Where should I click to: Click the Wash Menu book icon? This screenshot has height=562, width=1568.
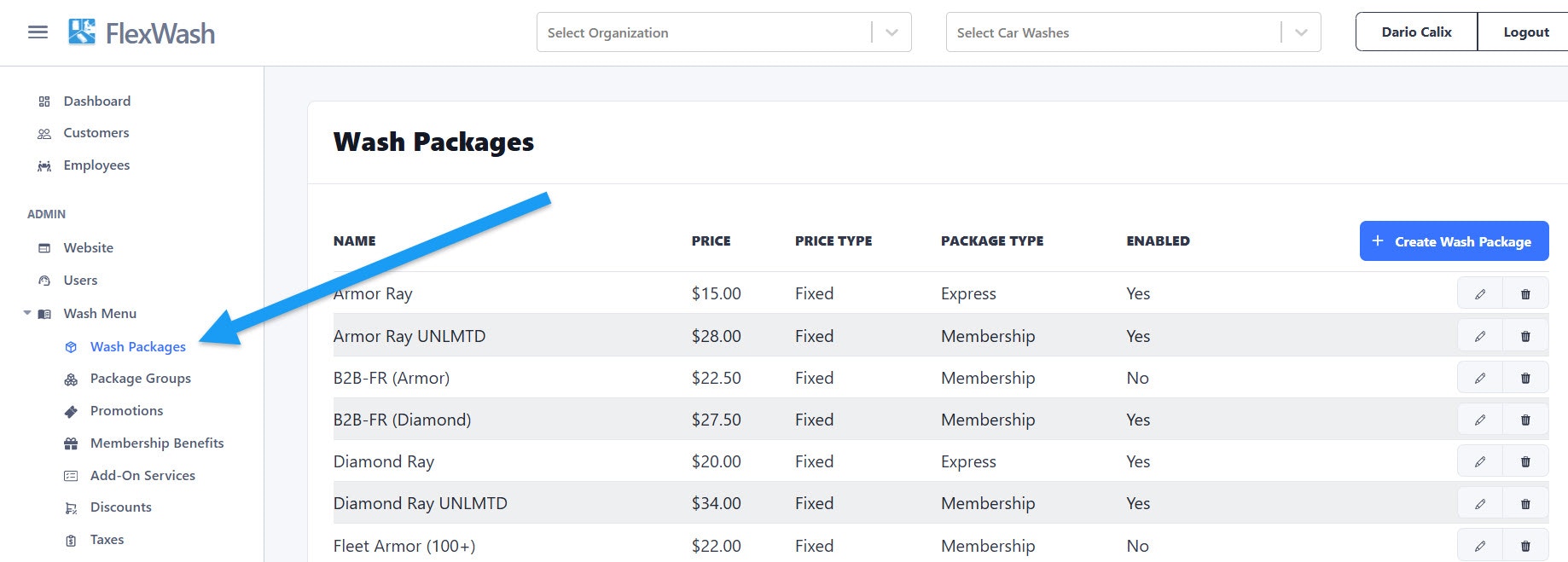(44, 314)
